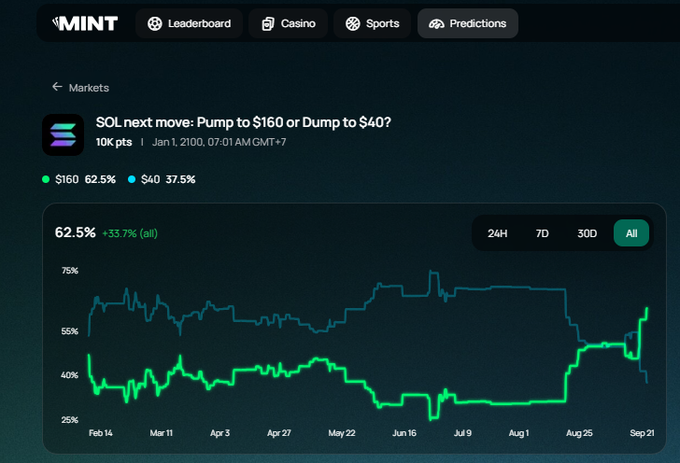Viewport: 680px width, 463px height.
Task: Click the 75% y-axis label
Action: [x=70, y=271]
